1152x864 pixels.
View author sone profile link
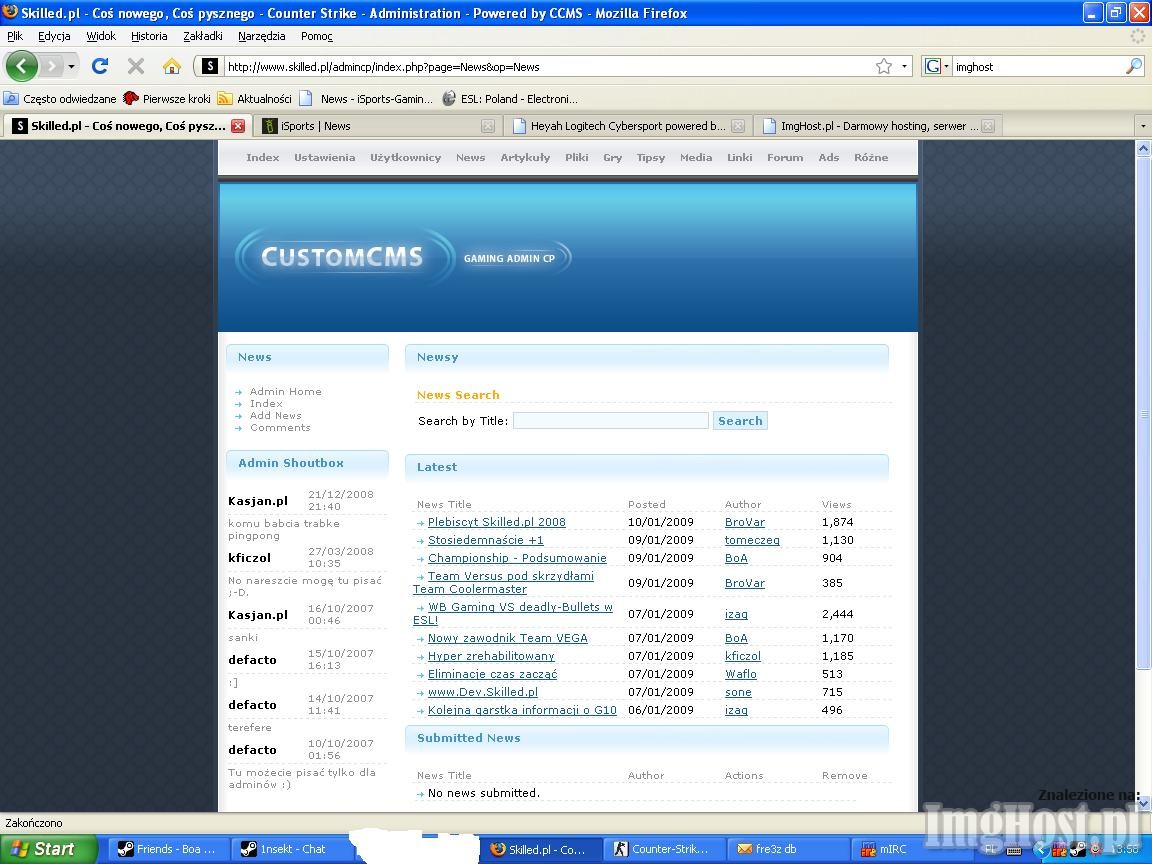738,692
